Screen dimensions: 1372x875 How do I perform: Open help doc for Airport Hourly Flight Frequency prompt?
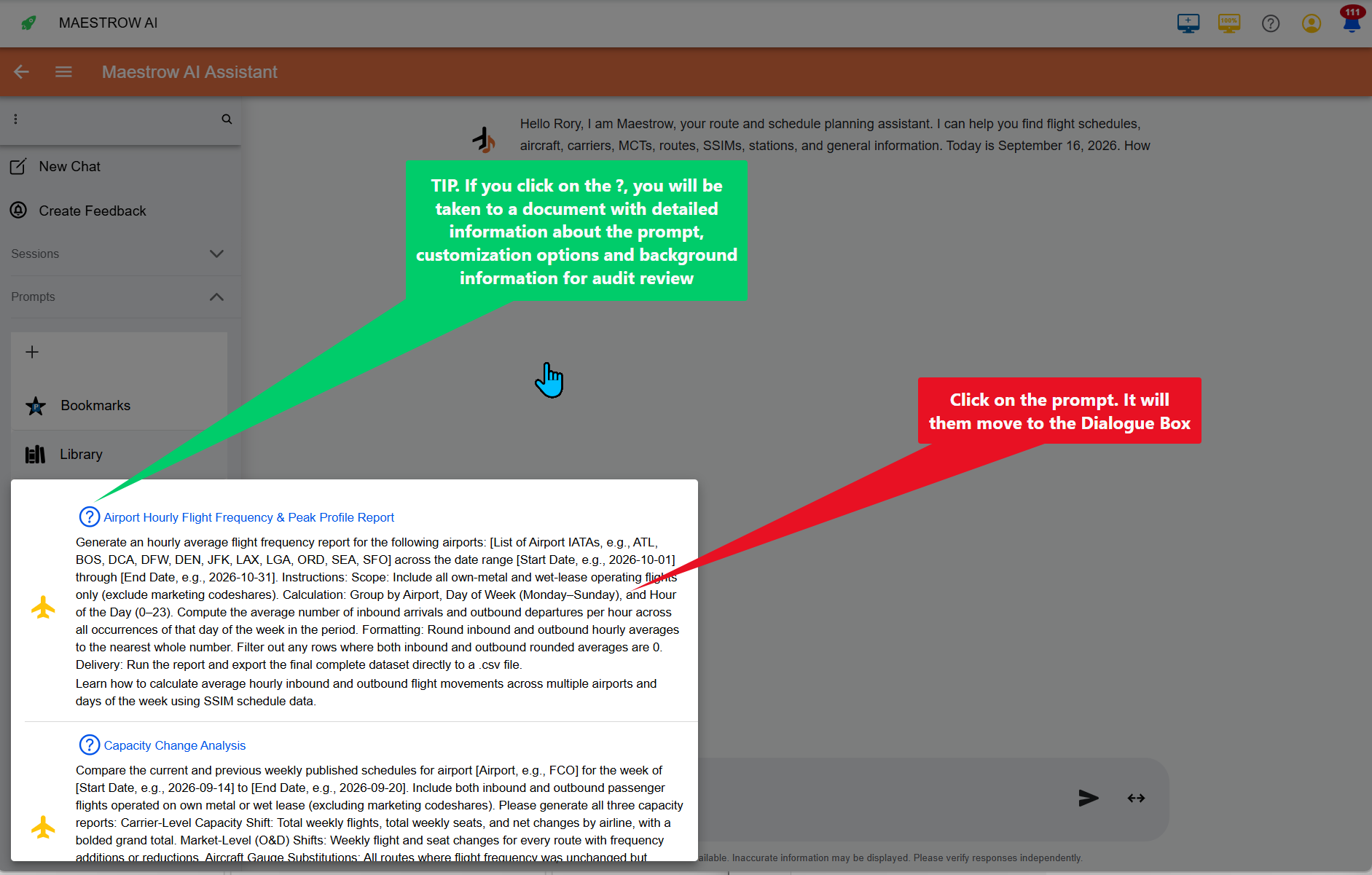(x=89, y=517)
